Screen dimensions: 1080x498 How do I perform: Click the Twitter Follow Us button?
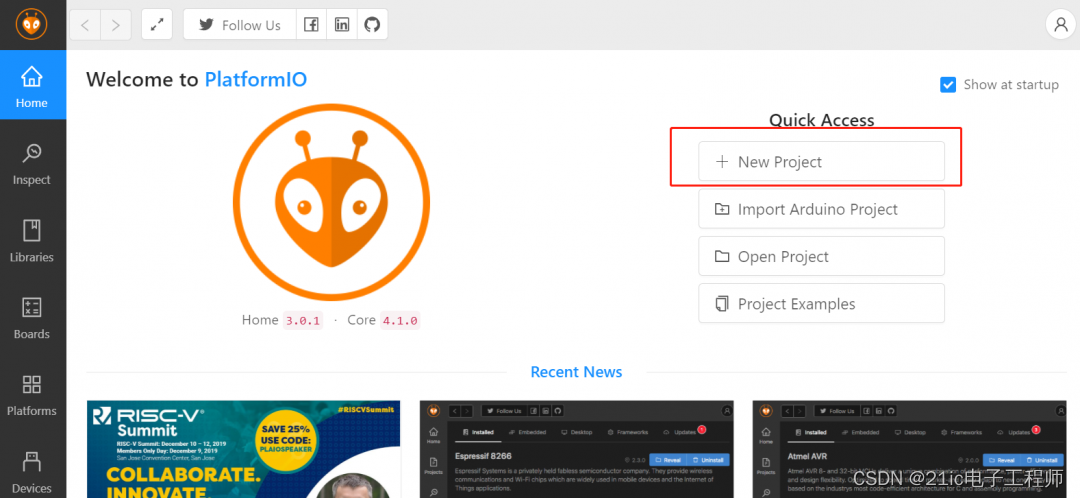[240, 25]
